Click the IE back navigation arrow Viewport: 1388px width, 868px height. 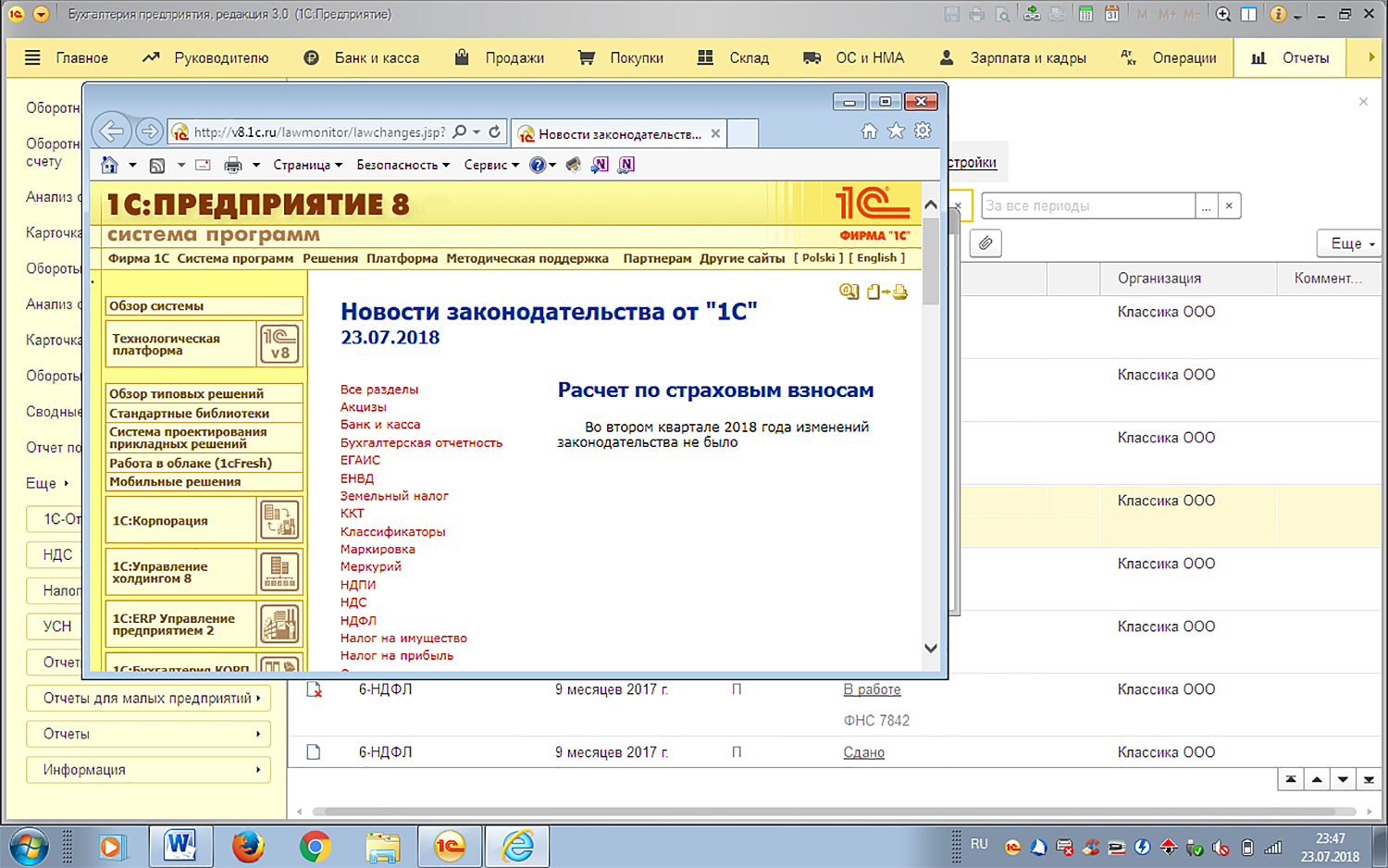pos(112,131)
